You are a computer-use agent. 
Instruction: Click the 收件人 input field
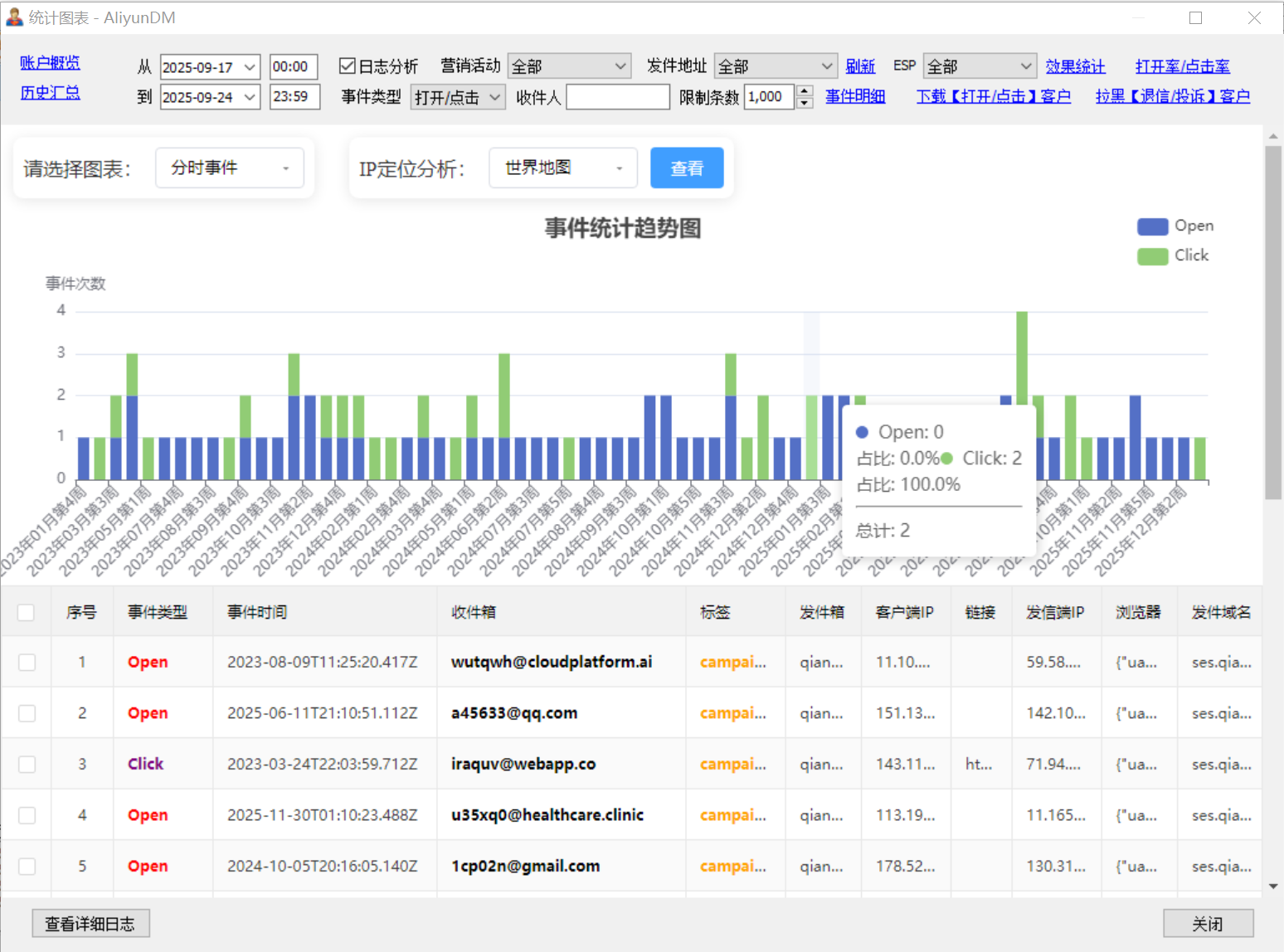coord(617,98)
